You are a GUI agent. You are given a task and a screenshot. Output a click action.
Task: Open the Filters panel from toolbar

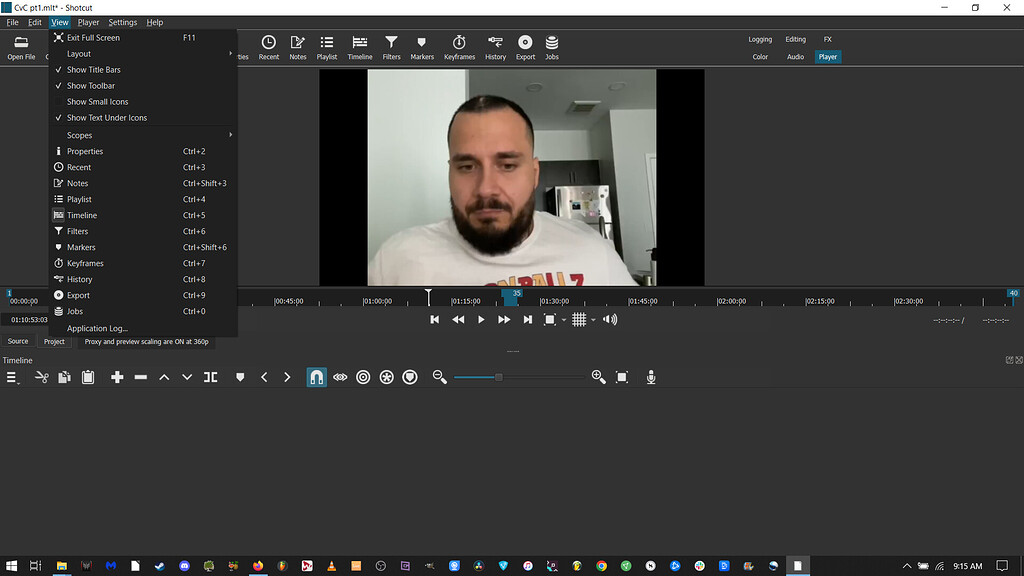tap(391, 47)
